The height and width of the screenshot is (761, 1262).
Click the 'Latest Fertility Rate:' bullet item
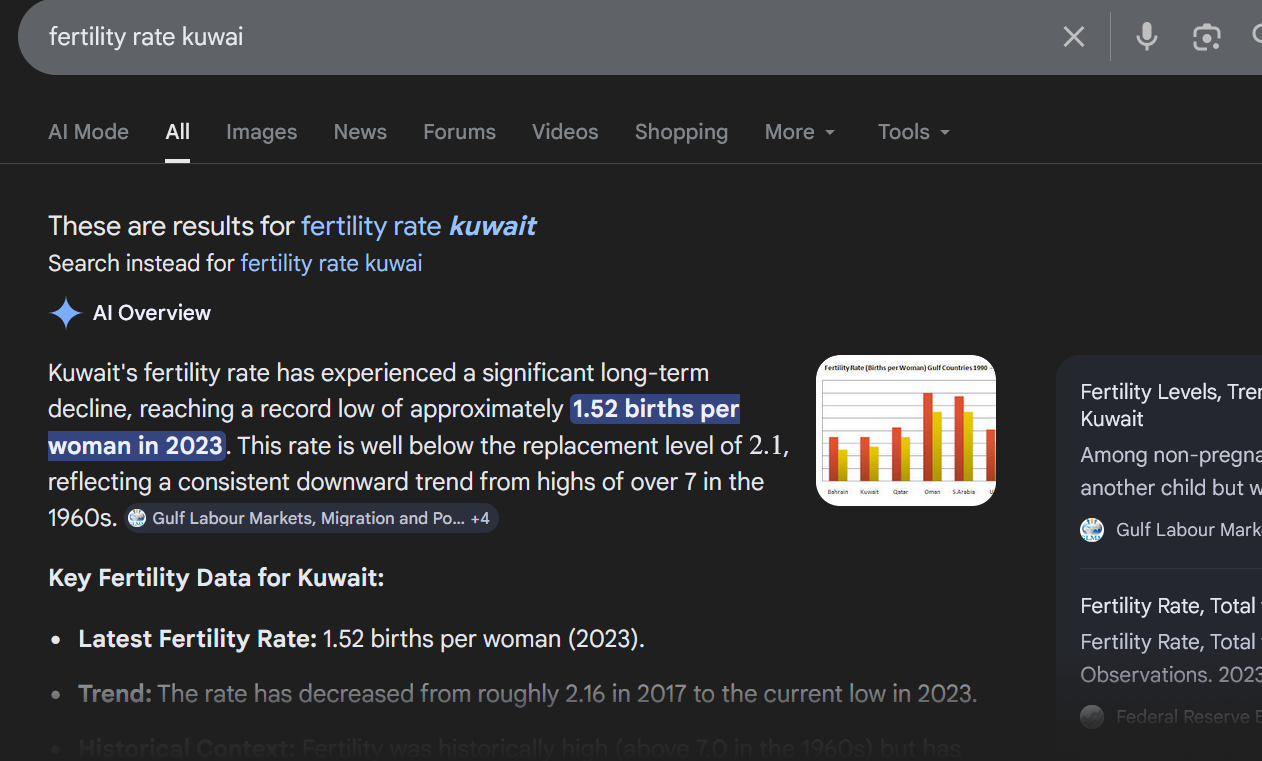(361, 639)
